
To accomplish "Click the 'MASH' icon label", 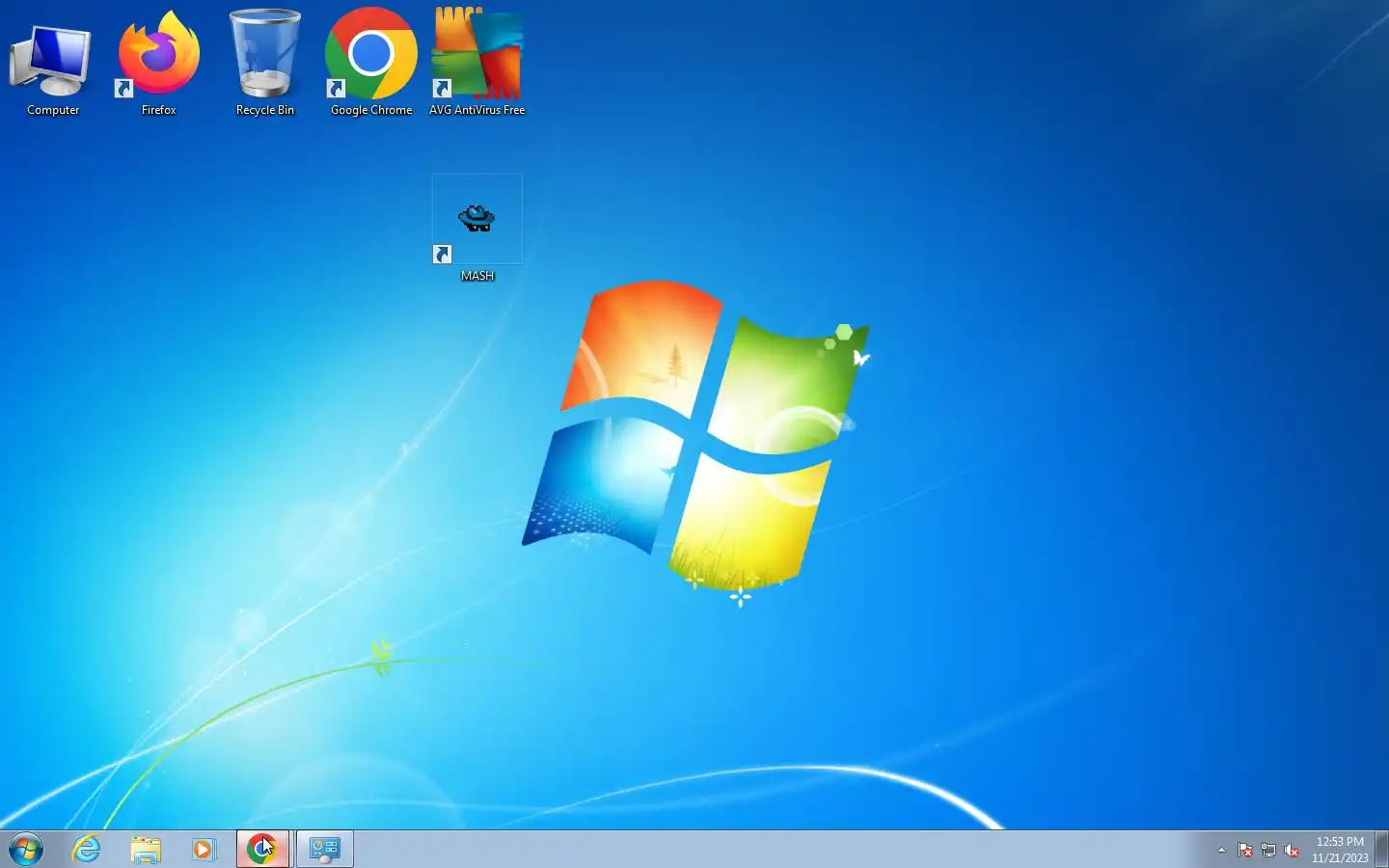I will point(477,276).
